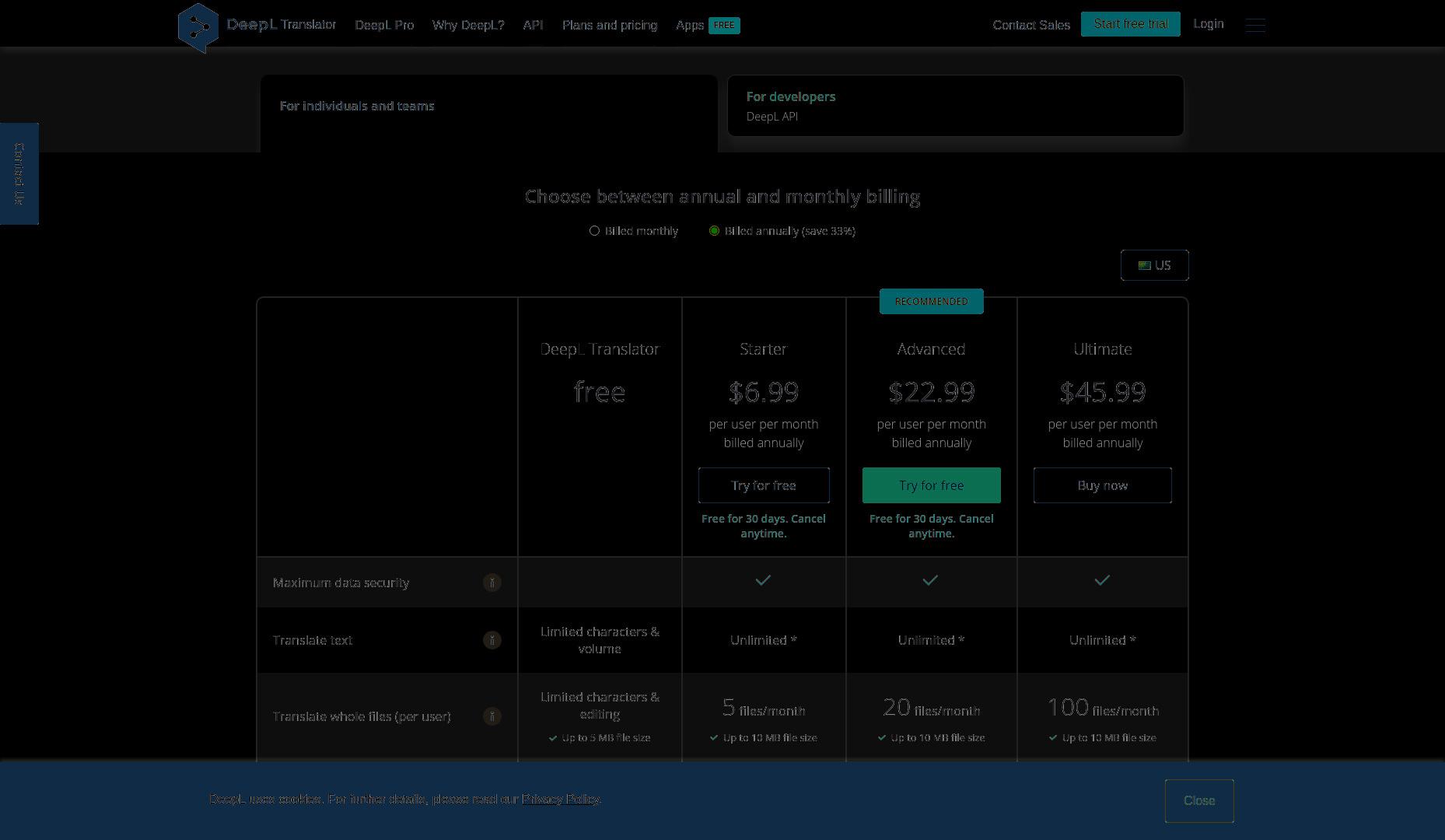Click the US flag icon

[1144, 265]
